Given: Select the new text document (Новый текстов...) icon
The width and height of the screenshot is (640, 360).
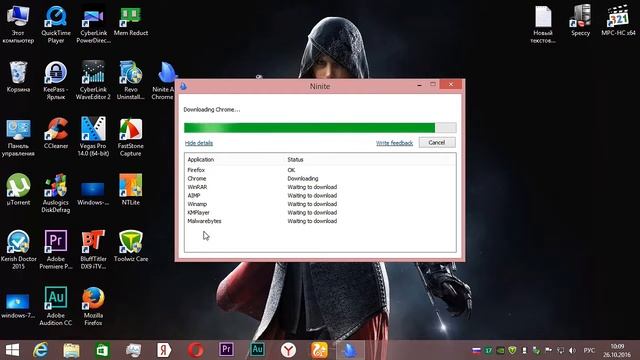Looking at the screenshot, I should click(543, 24).
